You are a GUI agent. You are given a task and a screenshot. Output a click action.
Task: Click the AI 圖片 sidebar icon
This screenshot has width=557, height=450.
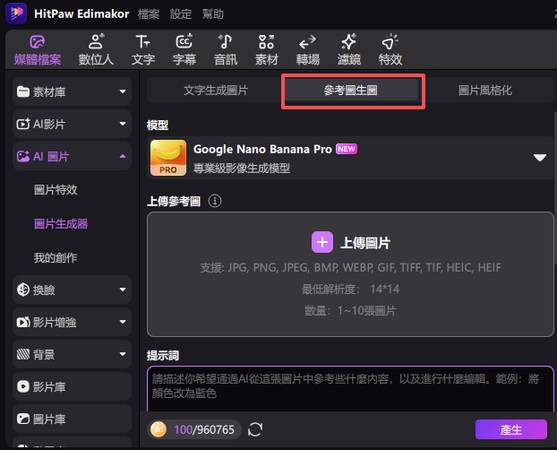pos(23,156)
